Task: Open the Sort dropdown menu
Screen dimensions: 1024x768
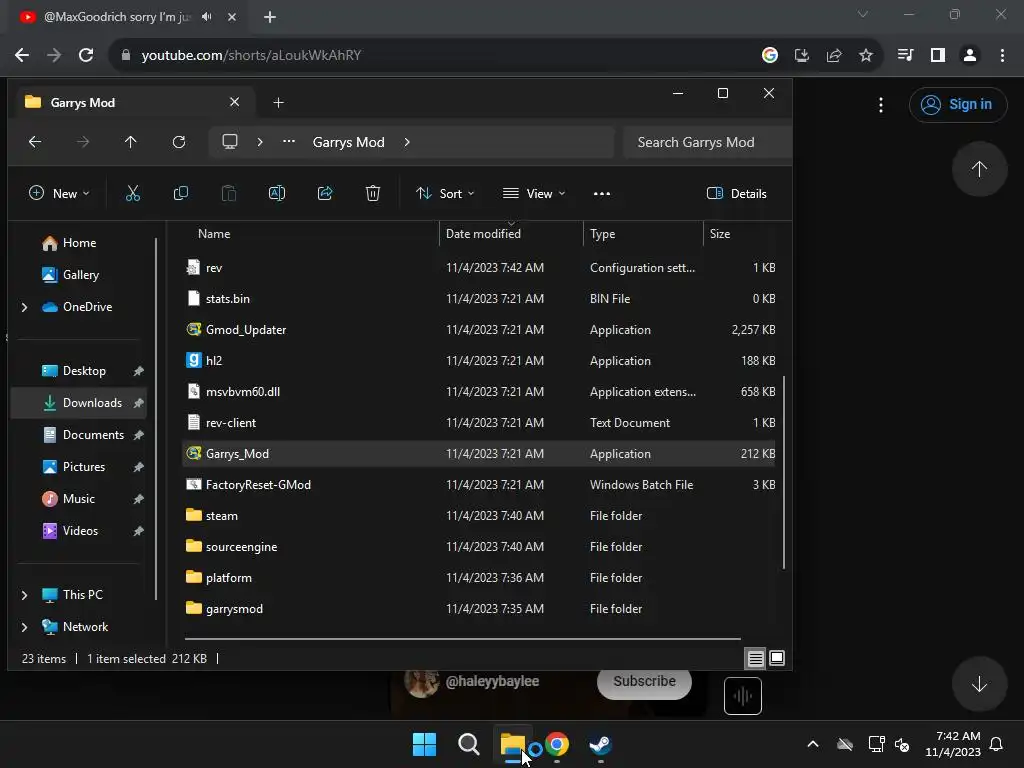Action: (x=445, y=193)
